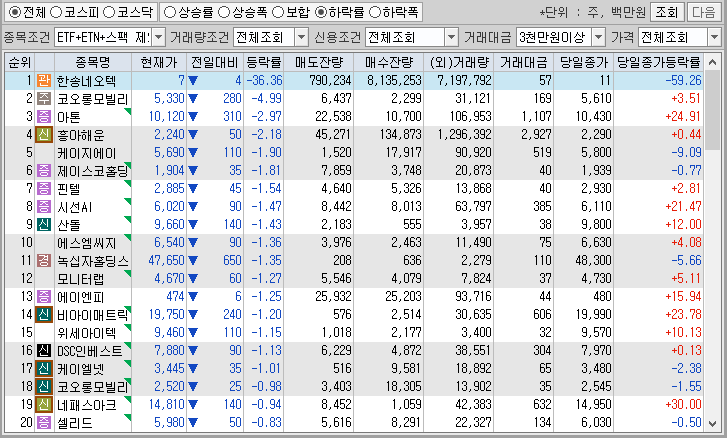Select the 상승폭 radio button

(x=224, y=12)
